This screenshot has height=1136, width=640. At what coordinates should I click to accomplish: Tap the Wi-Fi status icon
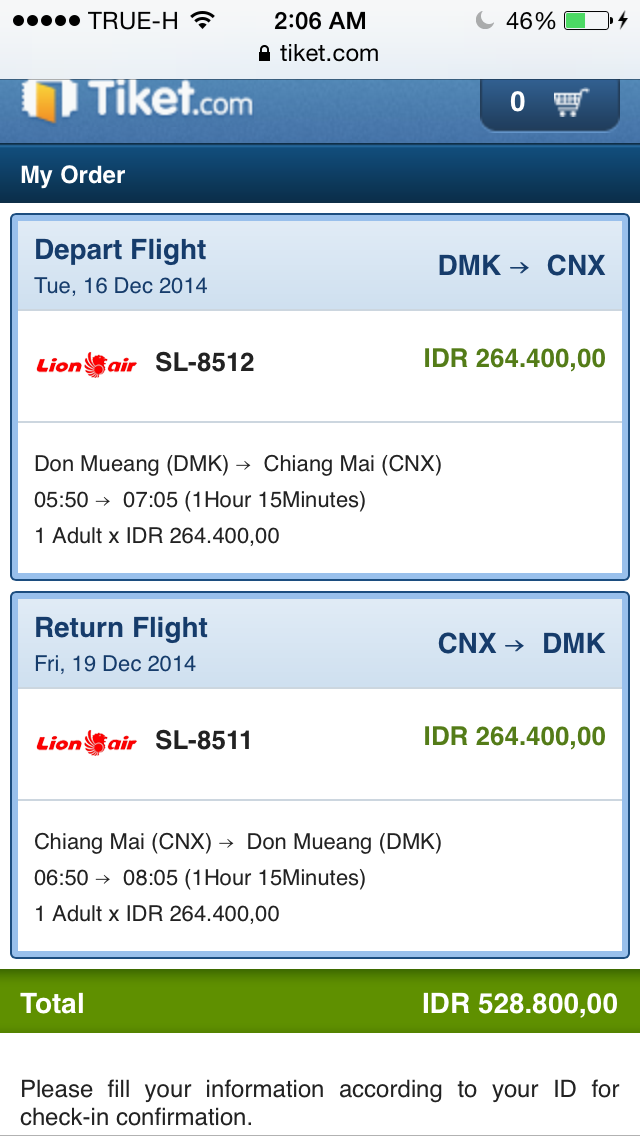pos(203,20)
